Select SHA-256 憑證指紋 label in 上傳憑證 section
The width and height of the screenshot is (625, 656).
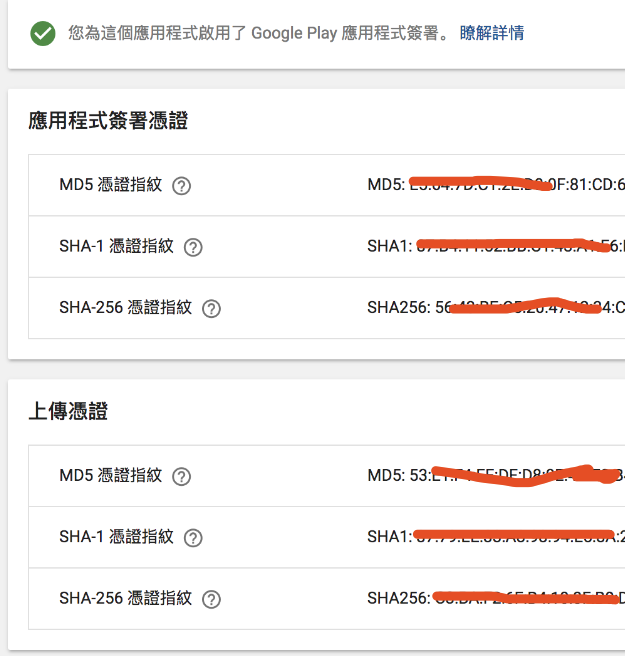[126, 598]
